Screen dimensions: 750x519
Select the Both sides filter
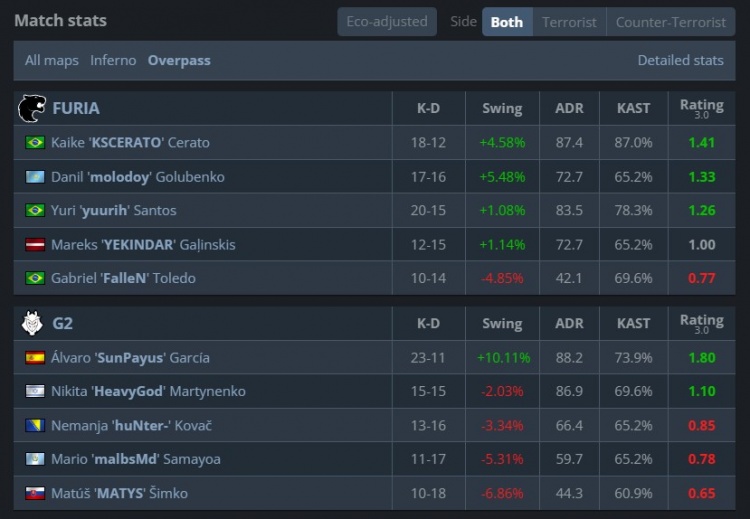[x=507, y=21]
